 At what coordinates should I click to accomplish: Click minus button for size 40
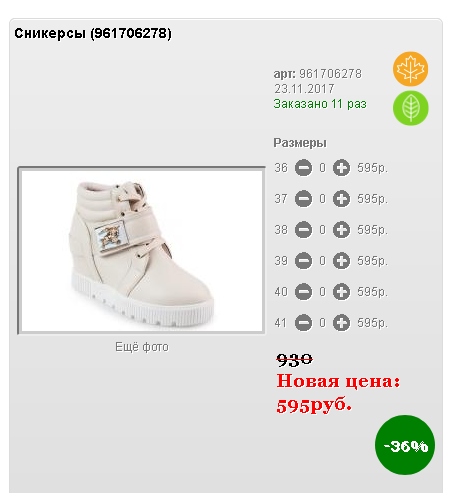(303, 292)
